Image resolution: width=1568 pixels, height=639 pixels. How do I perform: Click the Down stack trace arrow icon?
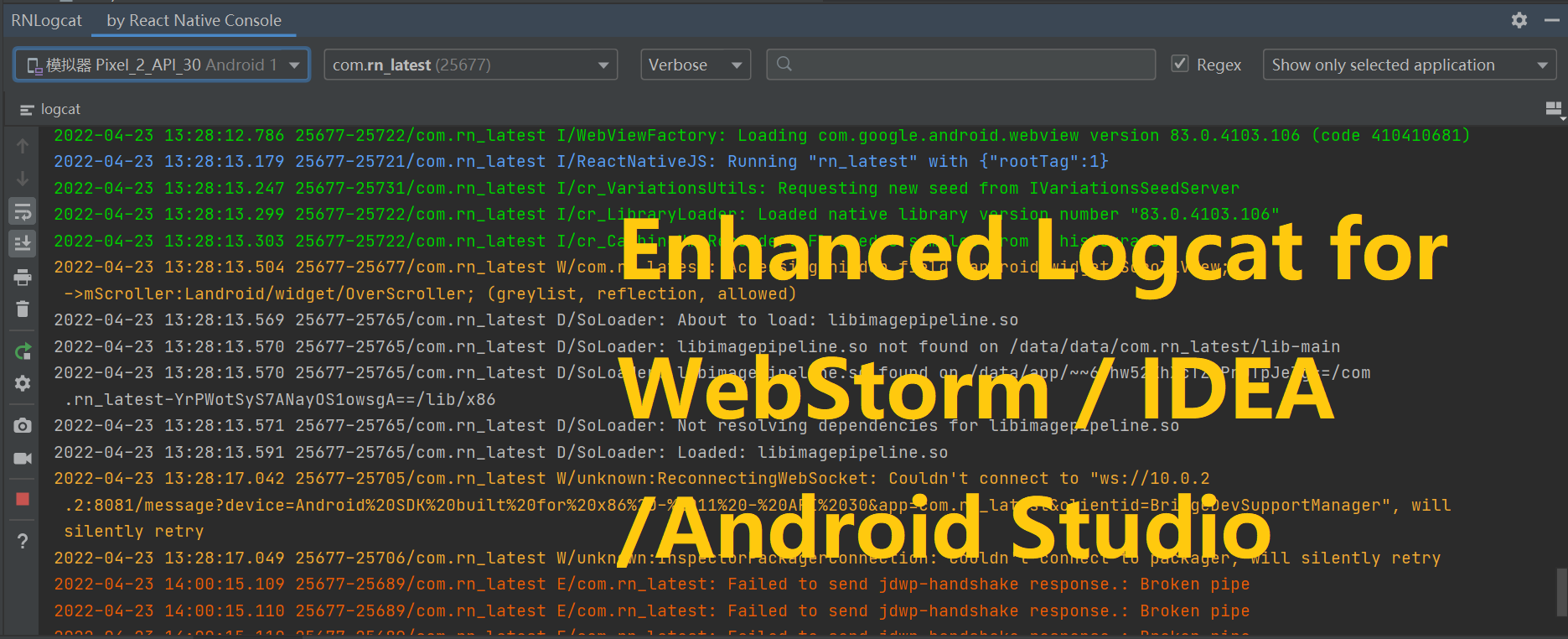pyautogui.click(x=23, y=179)
